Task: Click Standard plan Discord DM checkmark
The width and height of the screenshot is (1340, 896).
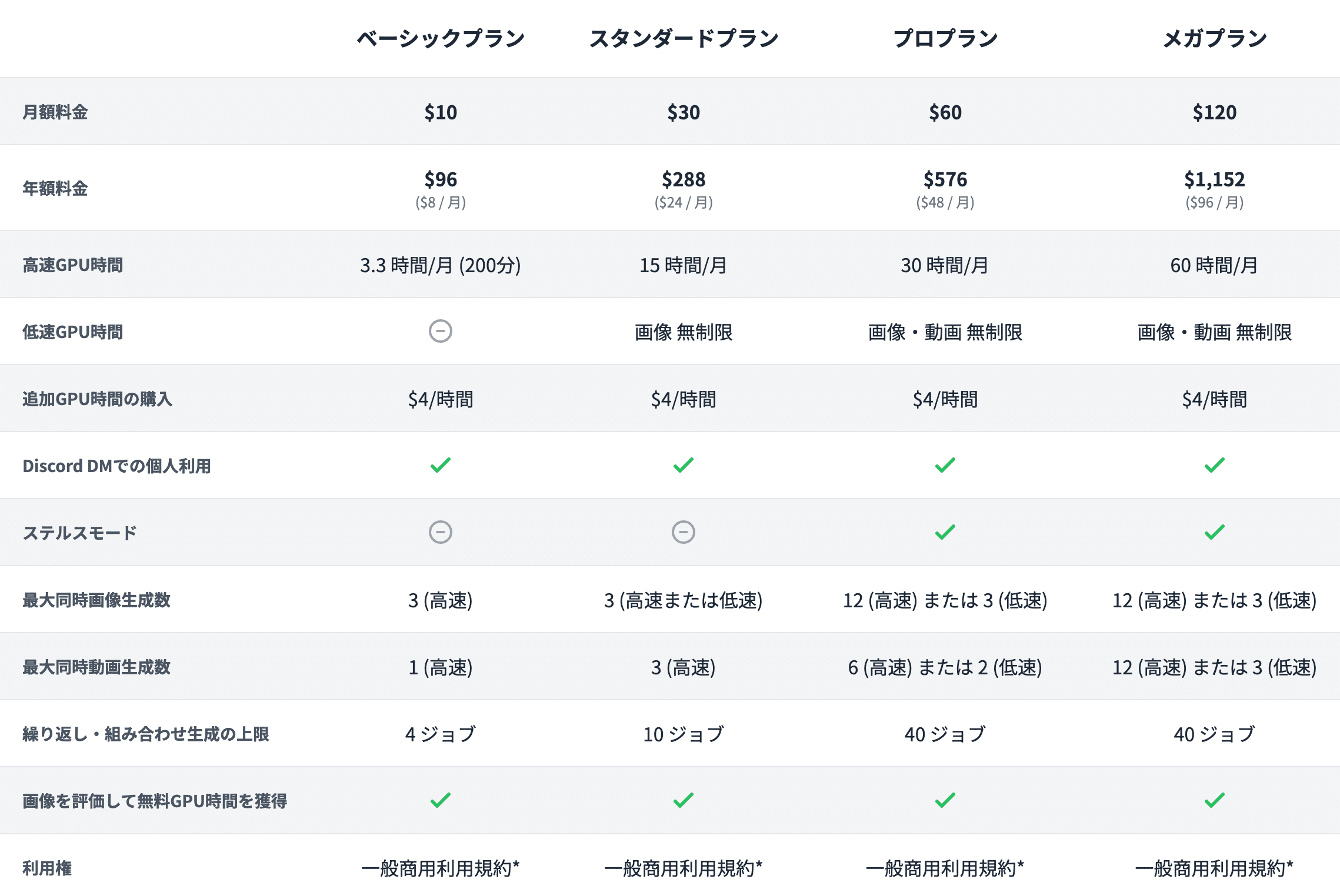Action: pyautogui.click(x=683, y=465)
